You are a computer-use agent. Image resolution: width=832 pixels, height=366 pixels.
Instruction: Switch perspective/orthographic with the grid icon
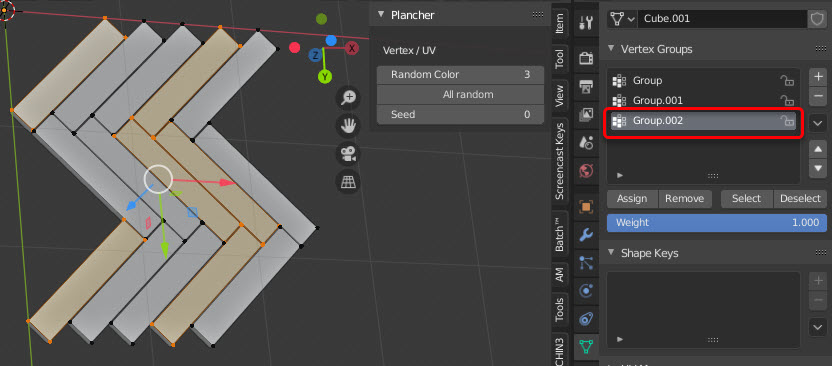point(349,182)
